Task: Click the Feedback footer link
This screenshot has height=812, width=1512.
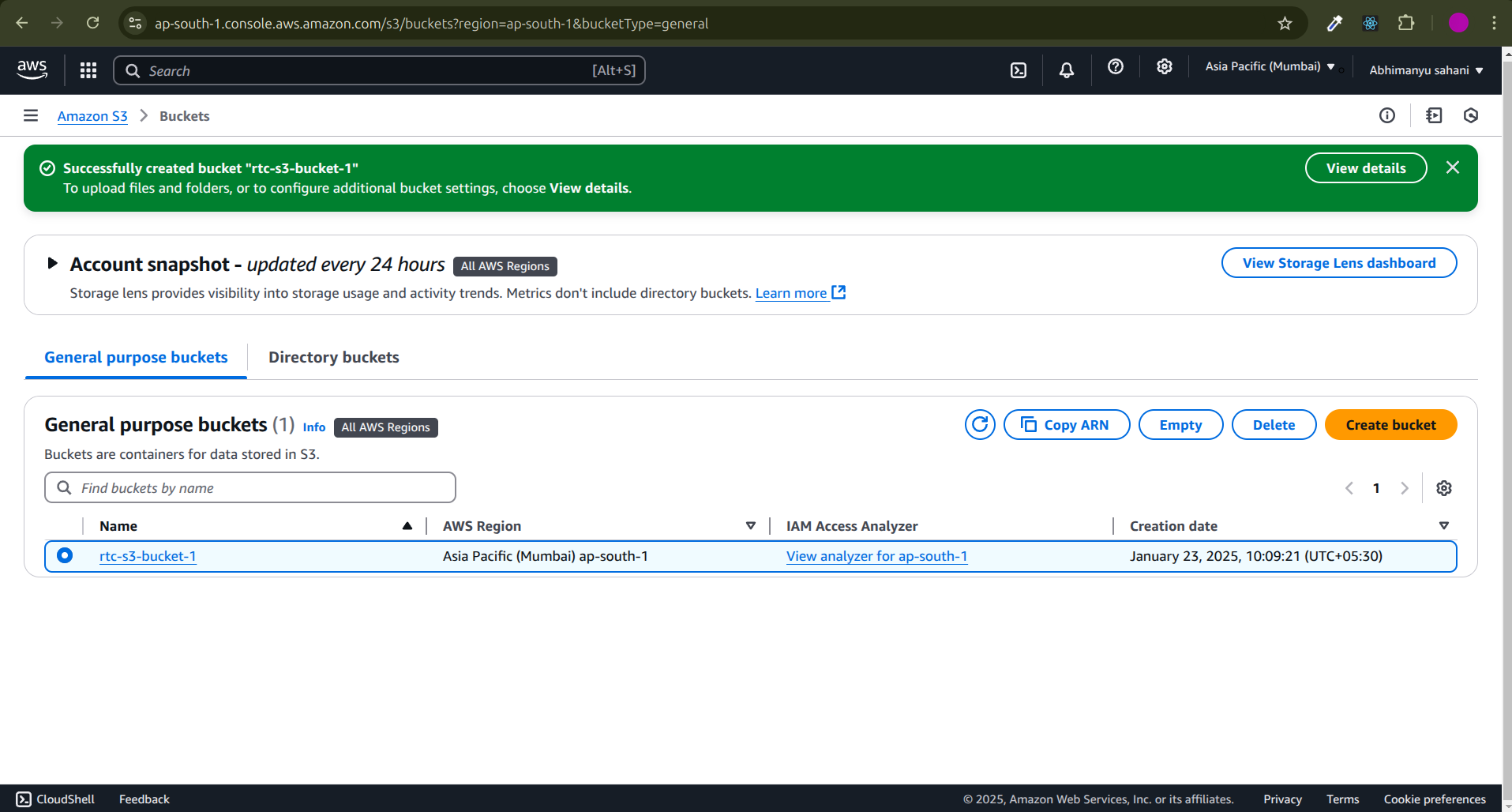Action: [x=144, y=799]
